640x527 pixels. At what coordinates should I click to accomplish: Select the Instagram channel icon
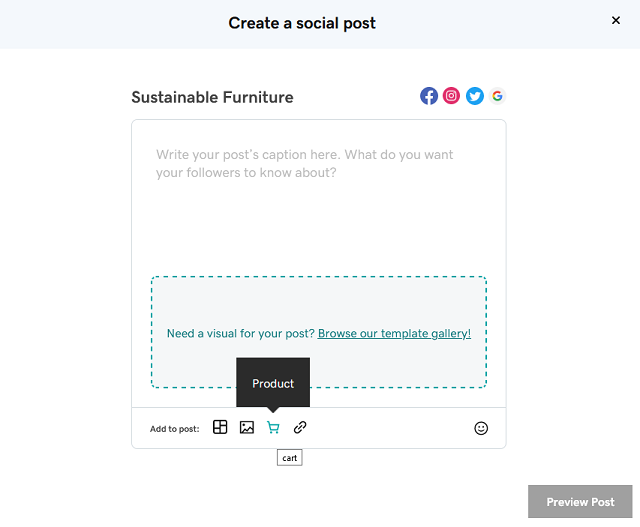coord(452,96)
